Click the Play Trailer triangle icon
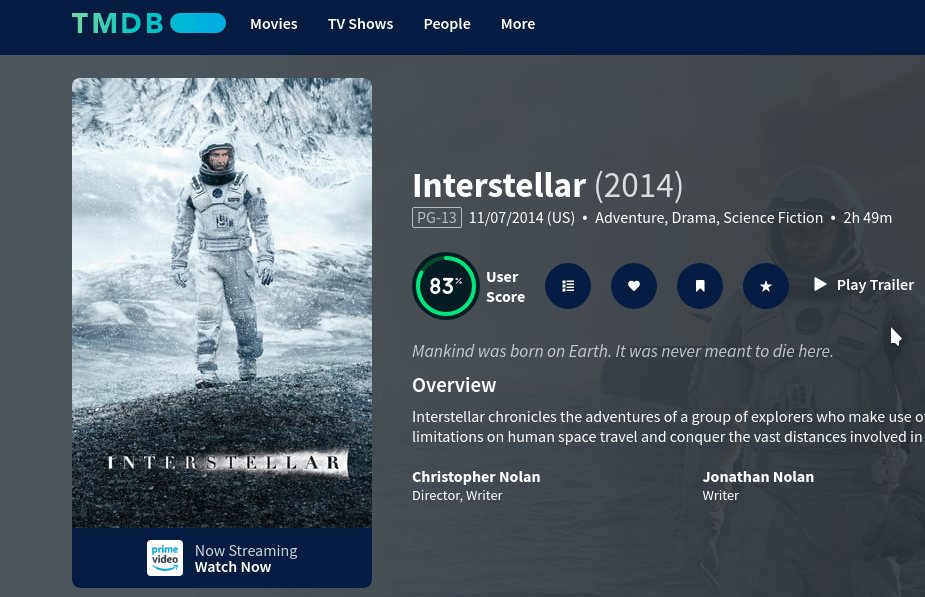925x597 pixels. click(820, 284)
